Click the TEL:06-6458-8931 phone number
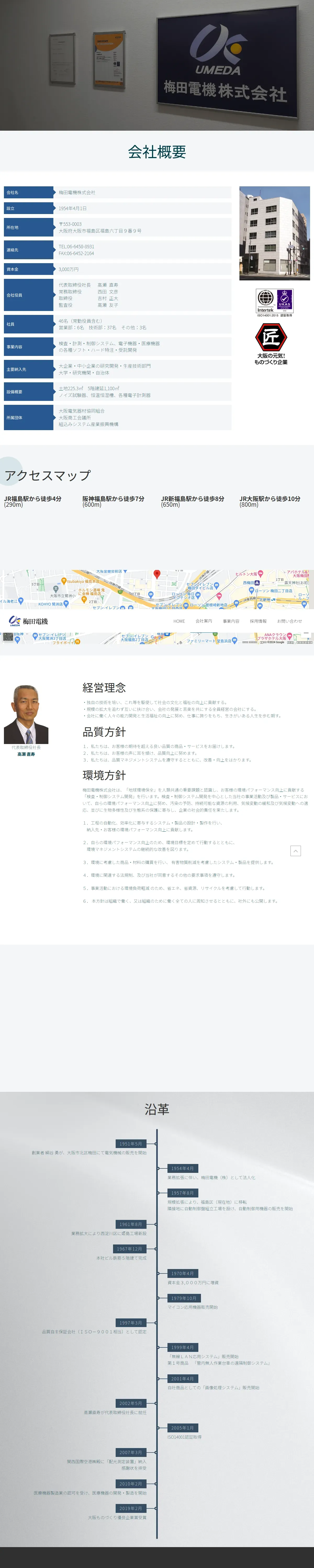314x1568 pixels. [76, 246]
